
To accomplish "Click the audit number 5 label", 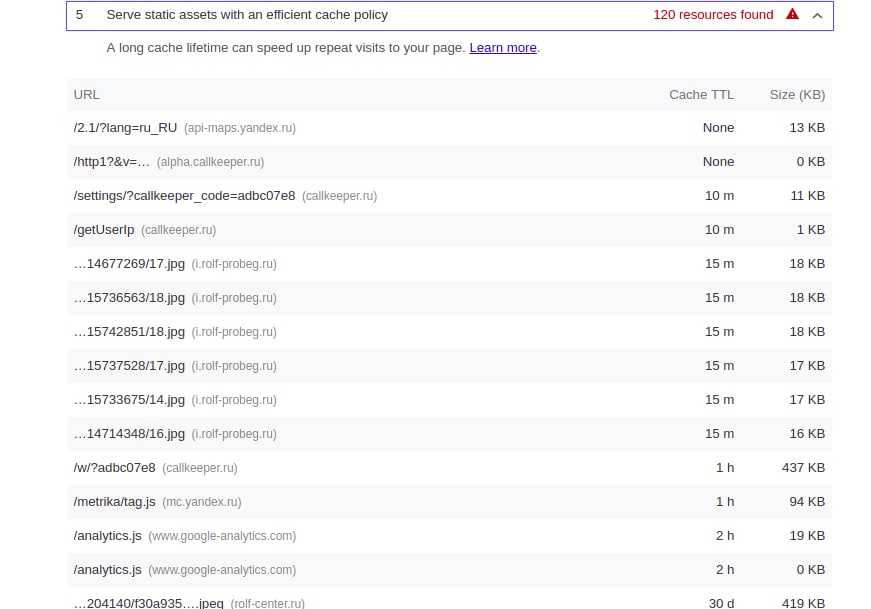I will (x=79, y=15).
